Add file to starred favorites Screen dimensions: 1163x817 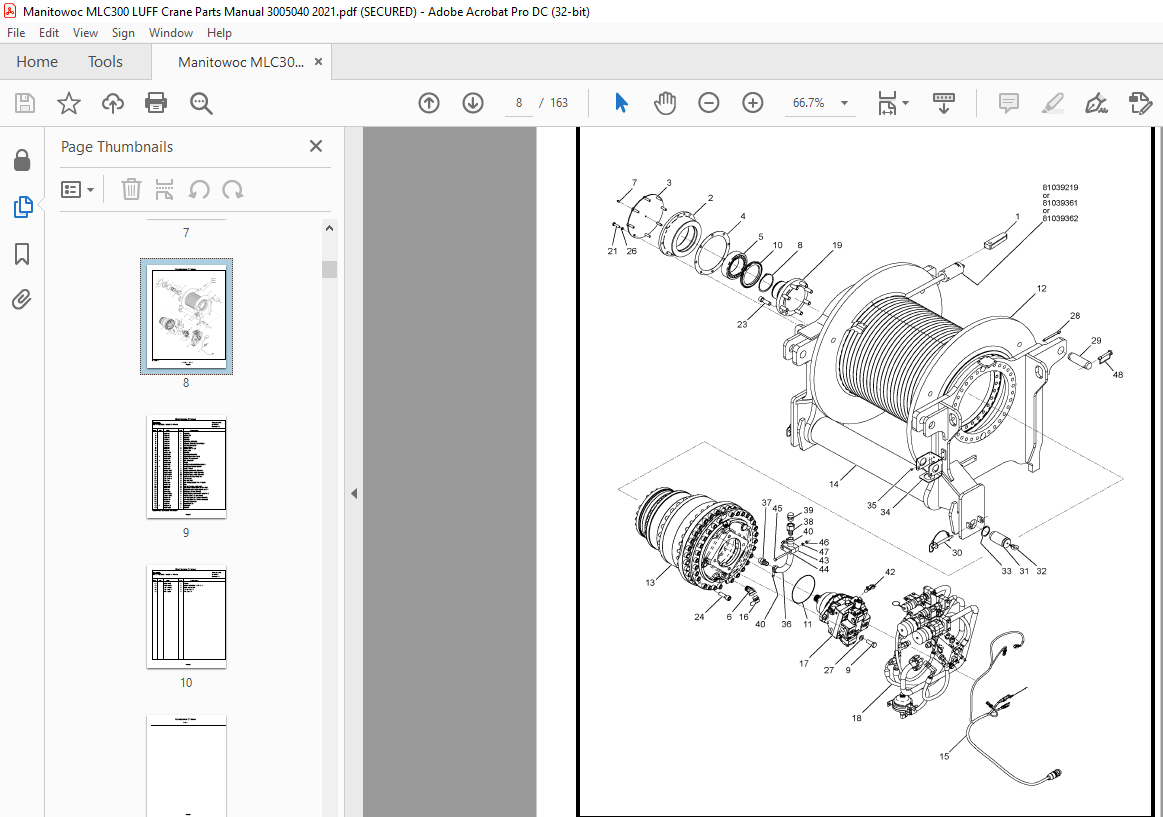coord(69,103)
